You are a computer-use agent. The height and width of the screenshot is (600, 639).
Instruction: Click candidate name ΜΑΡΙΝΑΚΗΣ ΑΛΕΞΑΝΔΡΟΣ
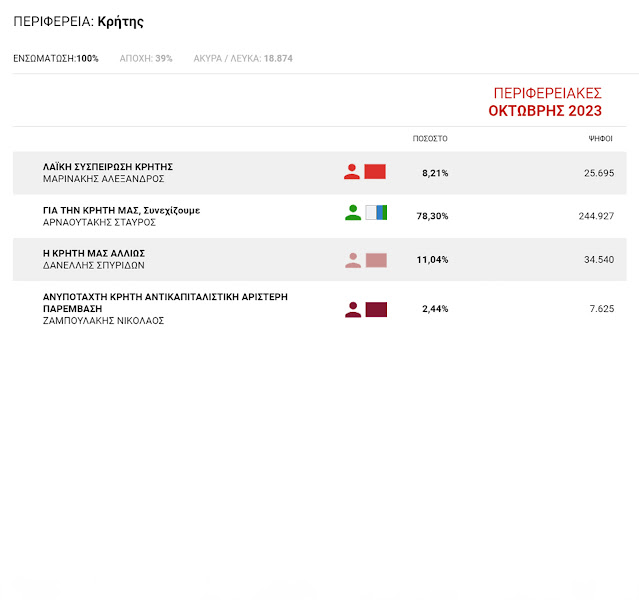tap(104, 179)
